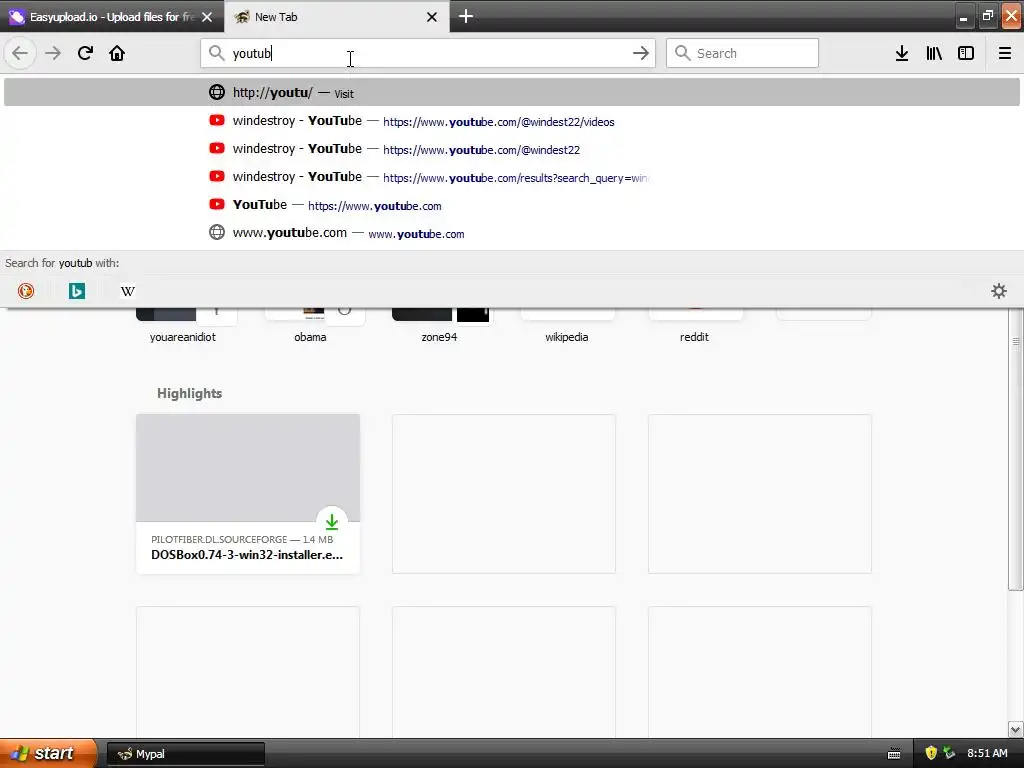Click the security shield tray icon
Viewport: 1024px width, 768px height.
[x=931, y=754]
